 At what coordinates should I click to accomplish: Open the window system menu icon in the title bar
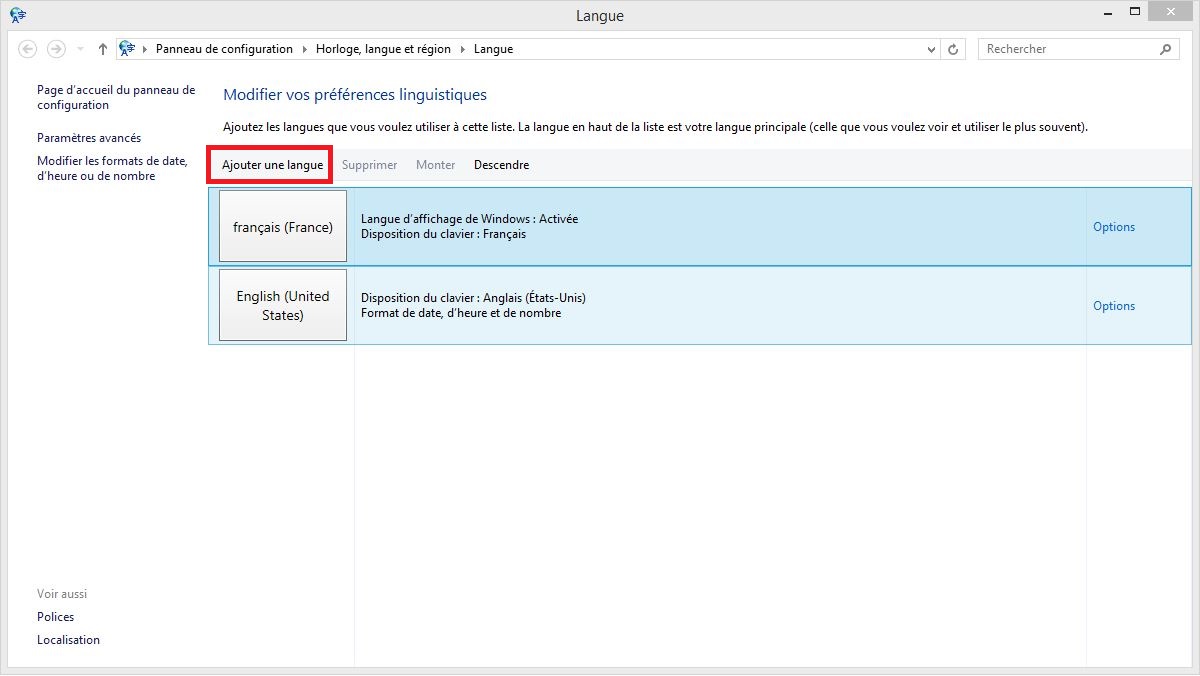pyautogui.click(x=18, y=15)
